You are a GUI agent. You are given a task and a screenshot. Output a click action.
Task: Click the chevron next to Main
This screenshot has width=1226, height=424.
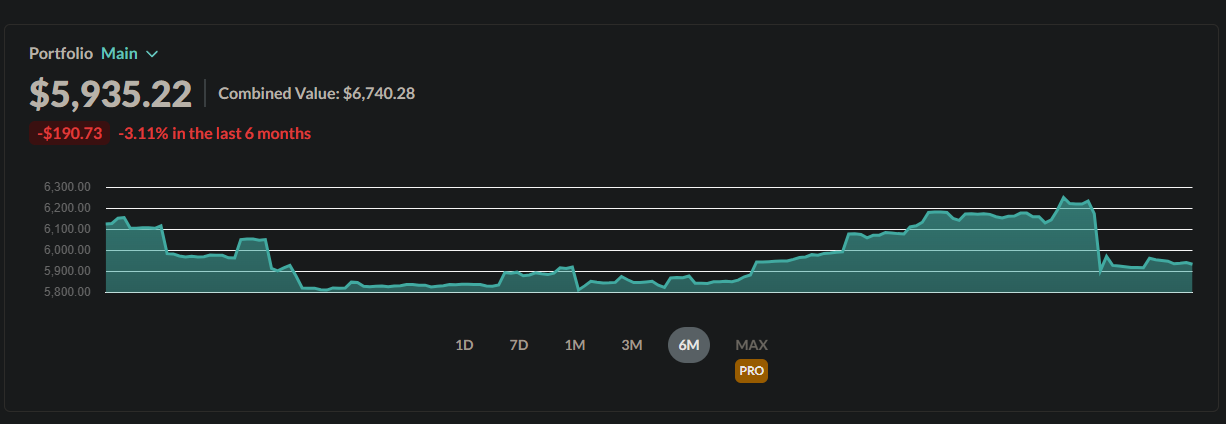pos(152,54)
